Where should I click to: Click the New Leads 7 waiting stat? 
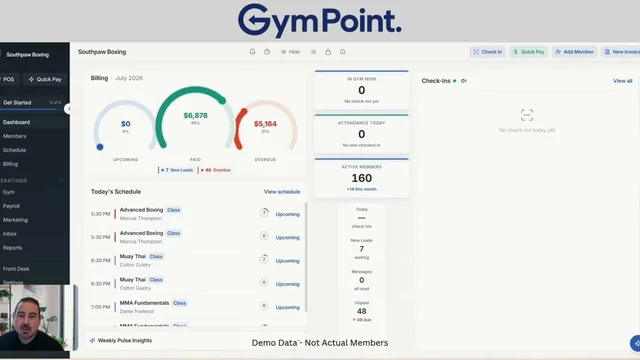coord(362,249)
